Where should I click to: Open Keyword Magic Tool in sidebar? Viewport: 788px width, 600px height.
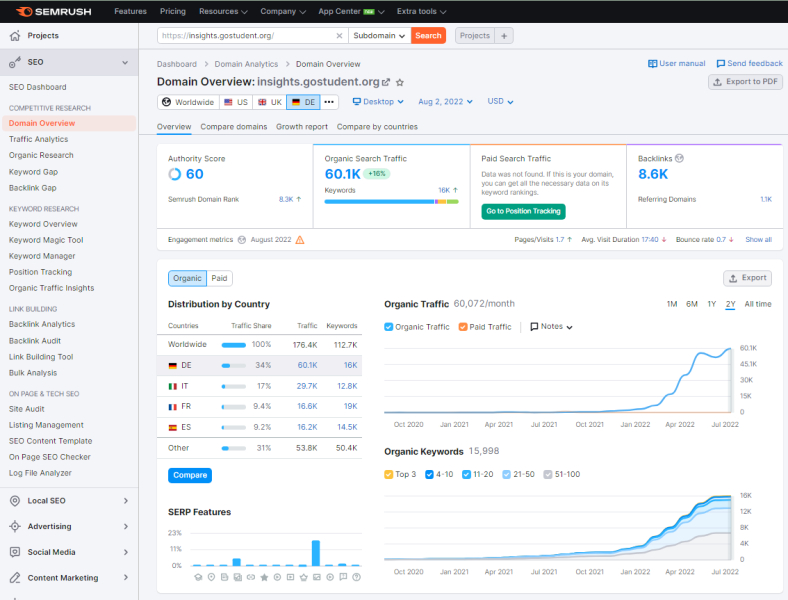pyautogui.click(x=46, y=240)
